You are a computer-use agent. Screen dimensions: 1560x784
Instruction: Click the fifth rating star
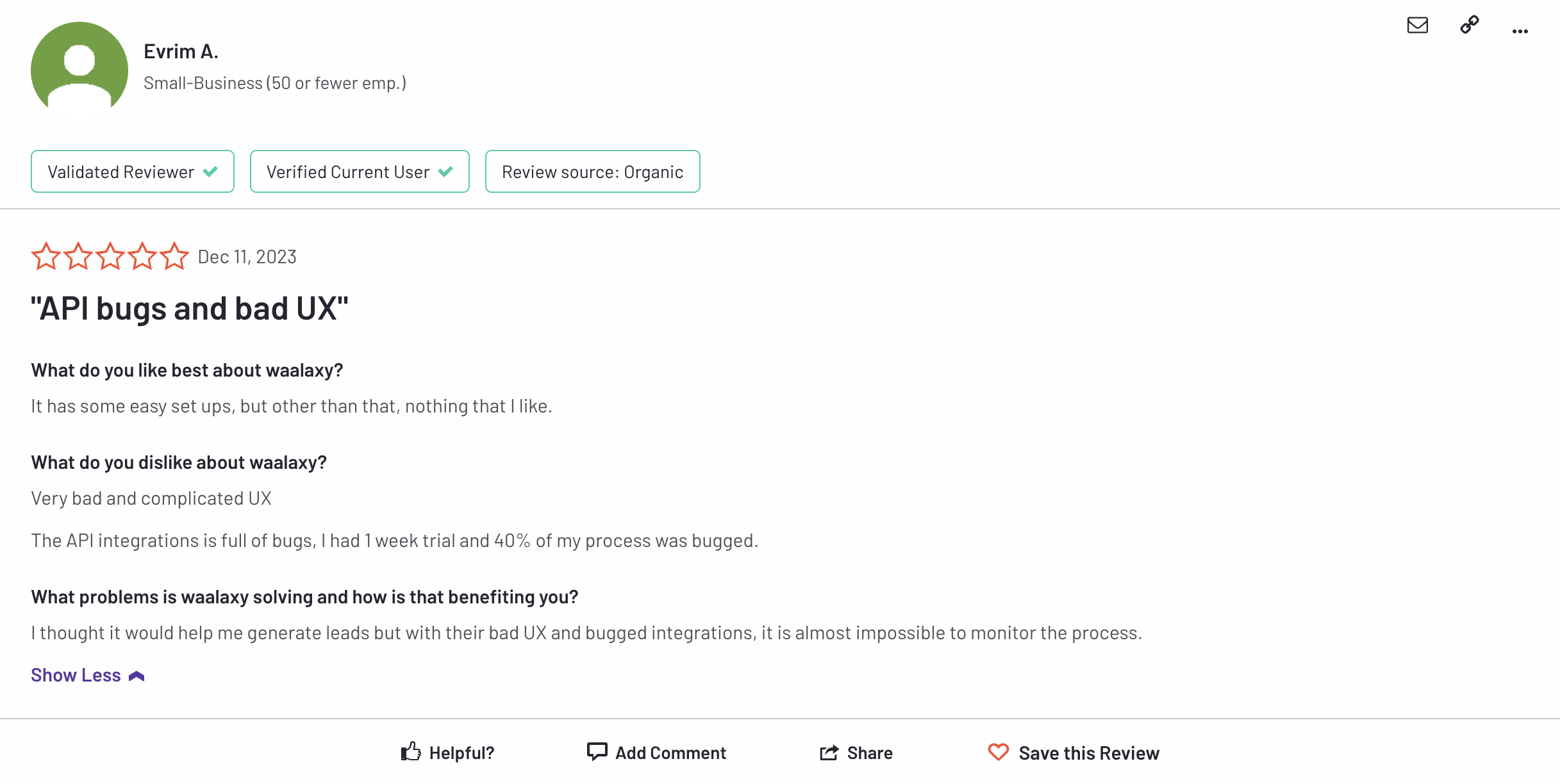coord(174,256)
